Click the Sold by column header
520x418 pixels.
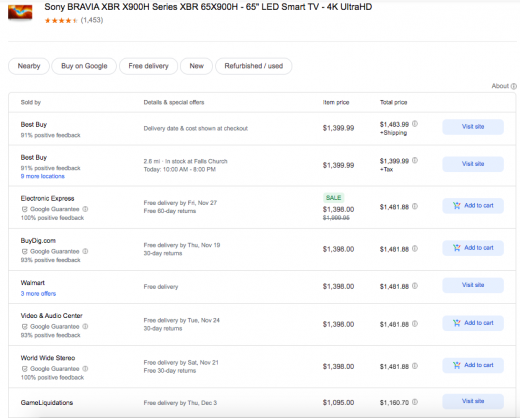coord(31,102)
